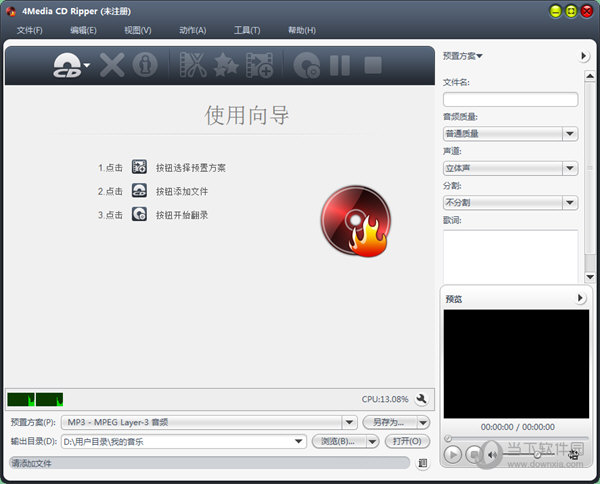The width and height of the screenshot is (600, 484).
Task: Click the Start Ripping disc toolbar icon
Action: click(307, 65)
